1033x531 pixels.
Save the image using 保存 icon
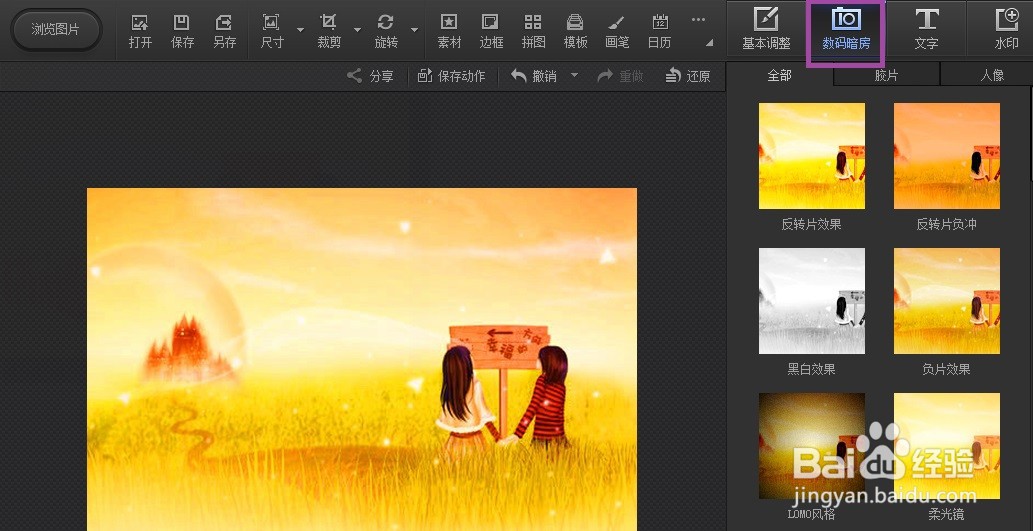[x=182, y=32]
